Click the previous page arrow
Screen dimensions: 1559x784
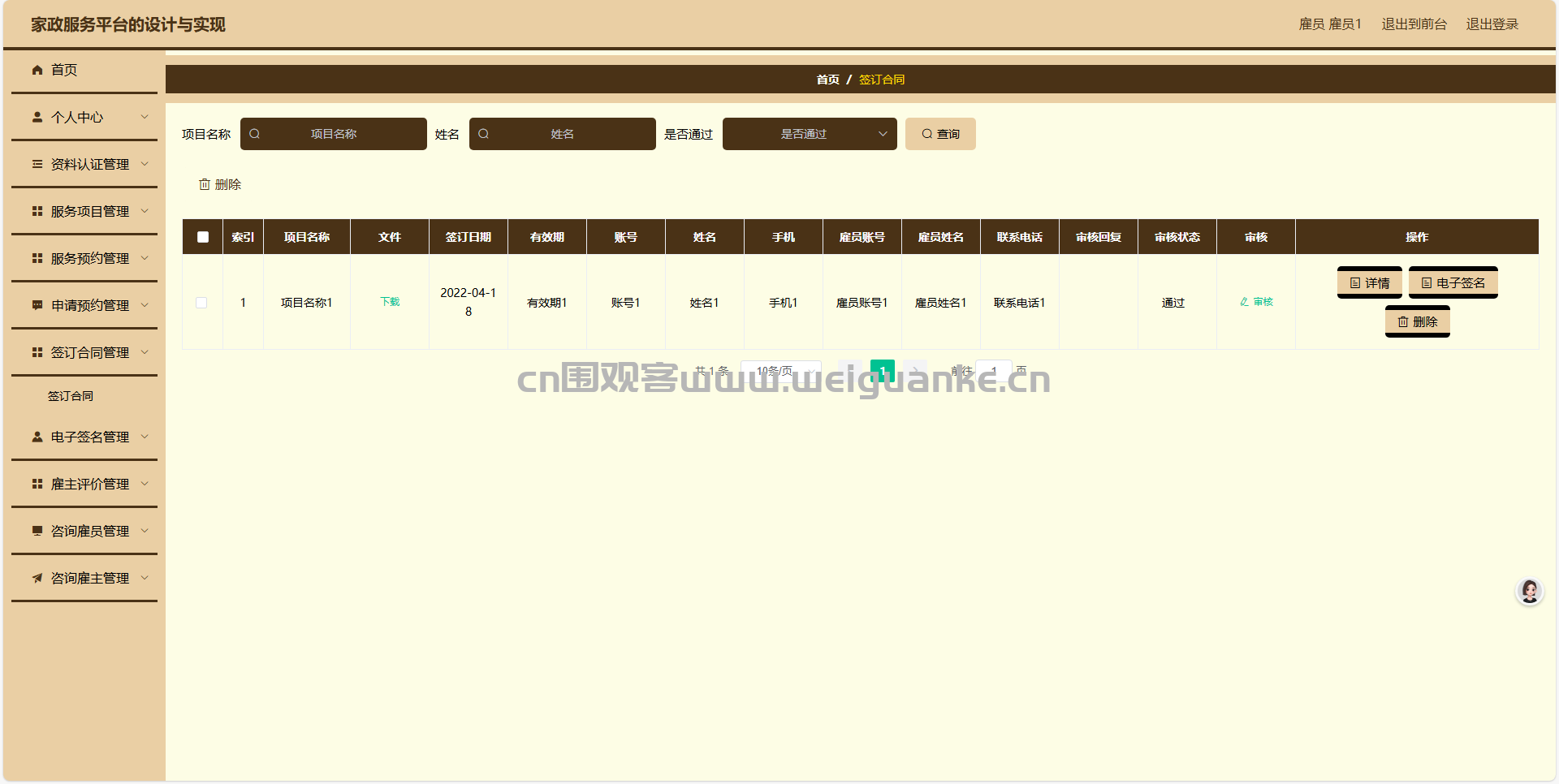(850, 371)
